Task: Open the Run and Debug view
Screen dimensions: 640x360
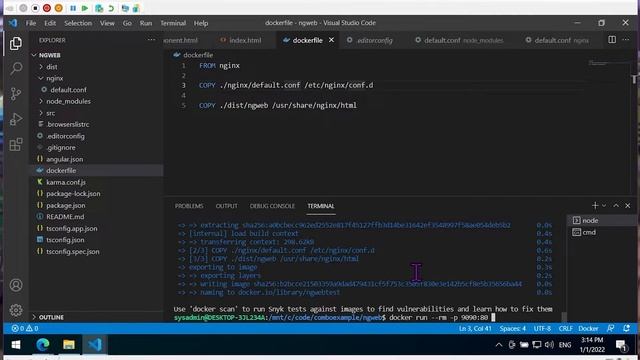Action: click(x=16, y=119)
